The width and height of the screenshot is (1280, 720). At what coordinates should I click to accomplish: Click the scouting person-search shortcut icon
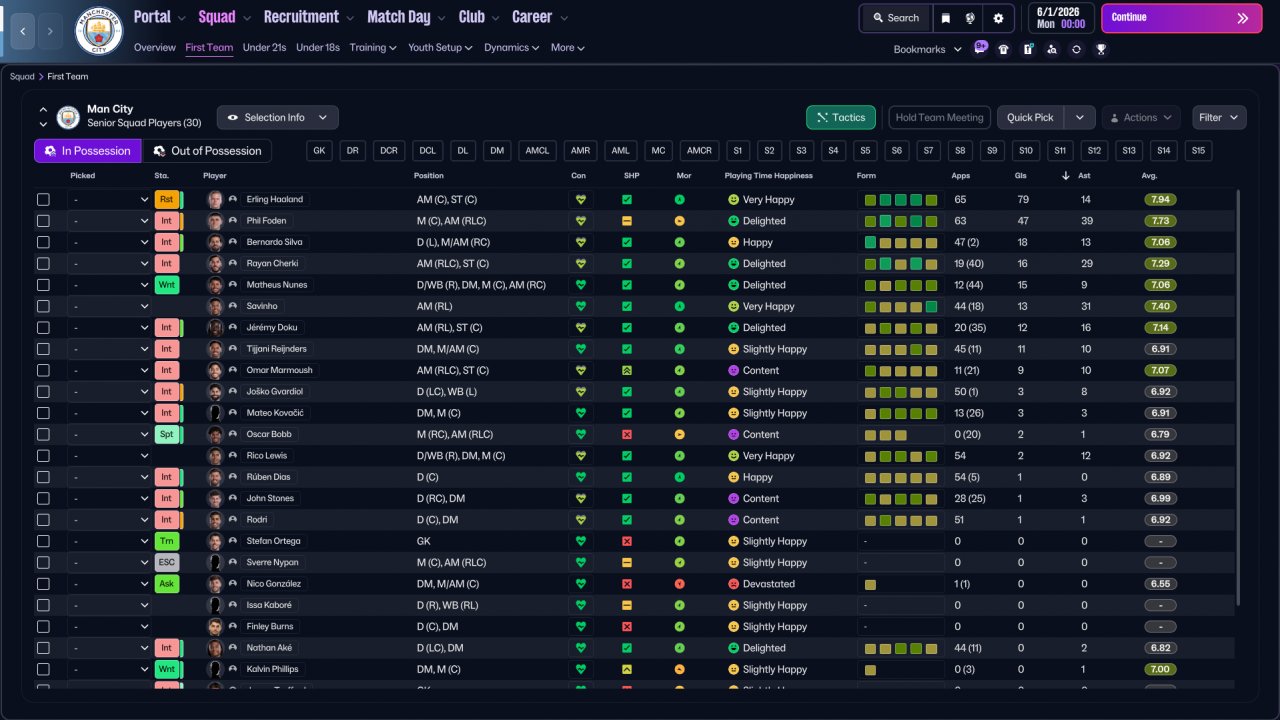[1052, 49]
